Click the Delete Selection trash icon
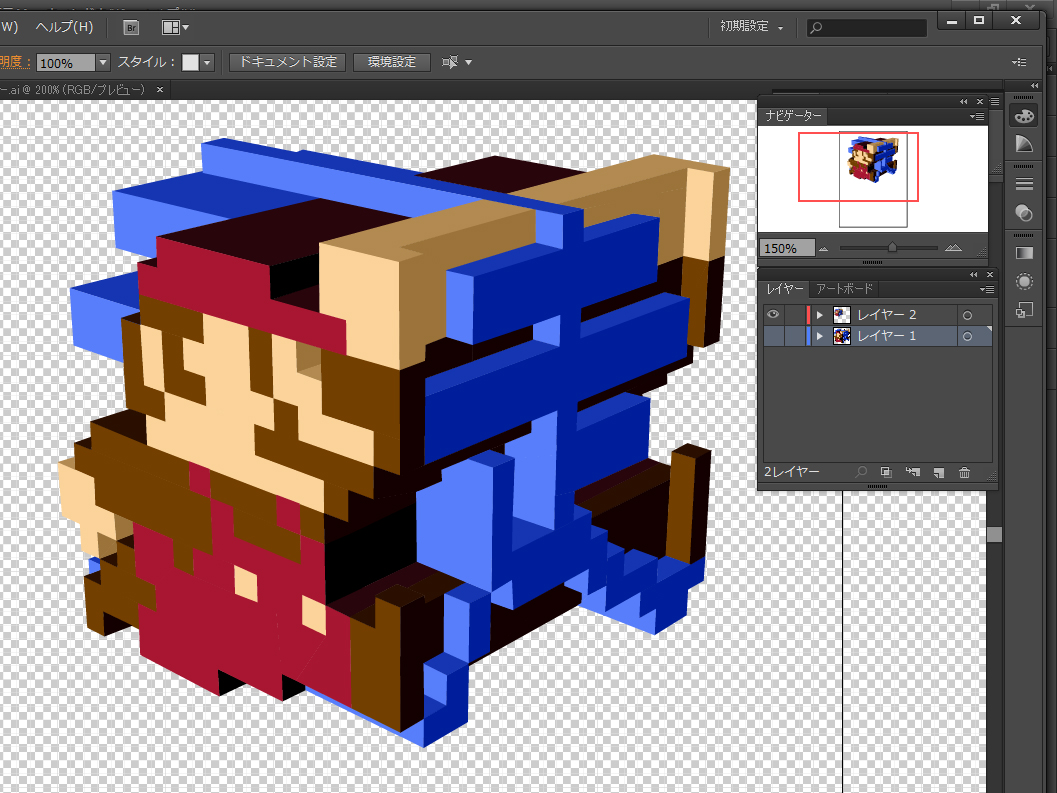 pos(965,472)
